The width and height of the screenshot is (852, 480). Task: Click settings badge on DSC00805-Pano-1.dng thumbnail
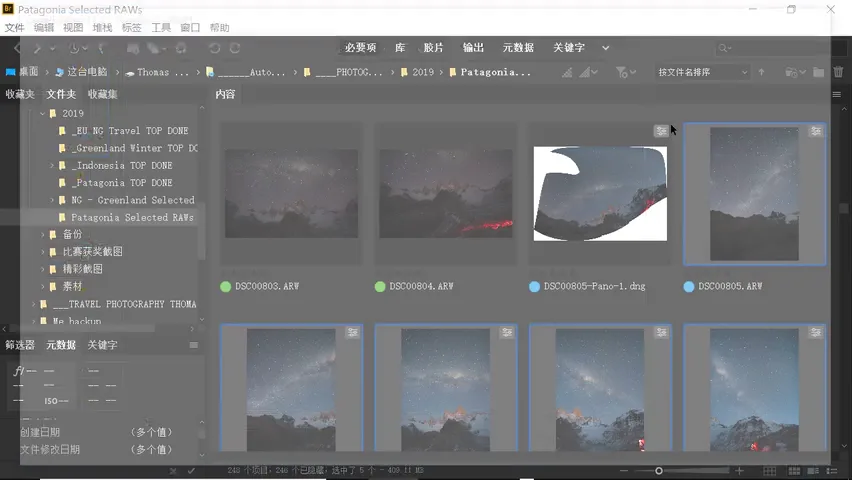[x=661, y=131]
